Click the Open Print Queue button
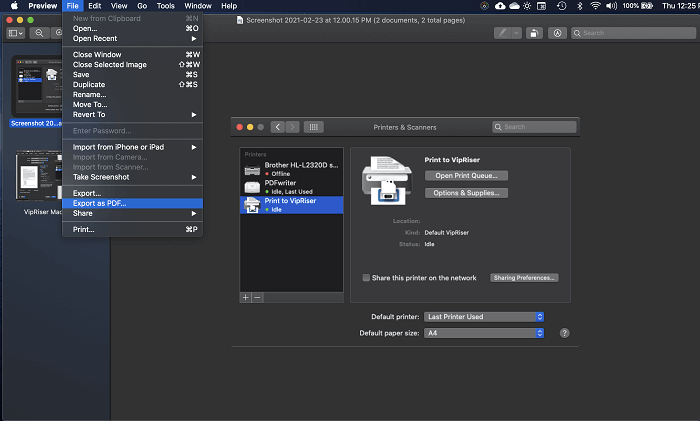Image resolution: width=700 pixels, height=421 pixels. [x=466, y=175]
